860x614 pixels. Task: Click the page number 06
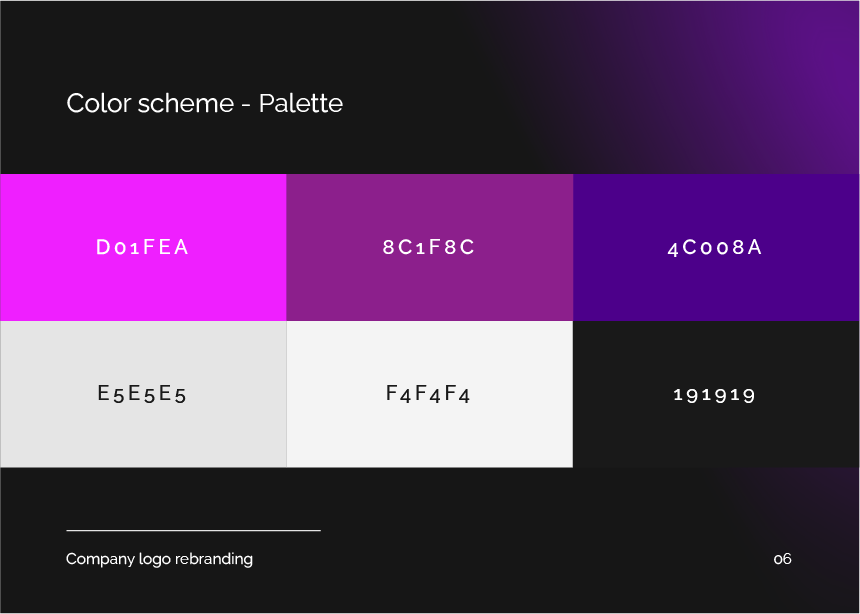(783, 559)
